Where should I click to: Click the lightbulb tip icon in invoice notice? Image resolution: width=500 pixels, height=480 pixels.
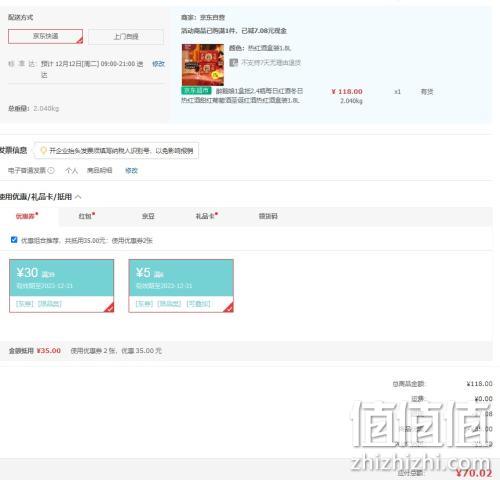pos(43,151)
